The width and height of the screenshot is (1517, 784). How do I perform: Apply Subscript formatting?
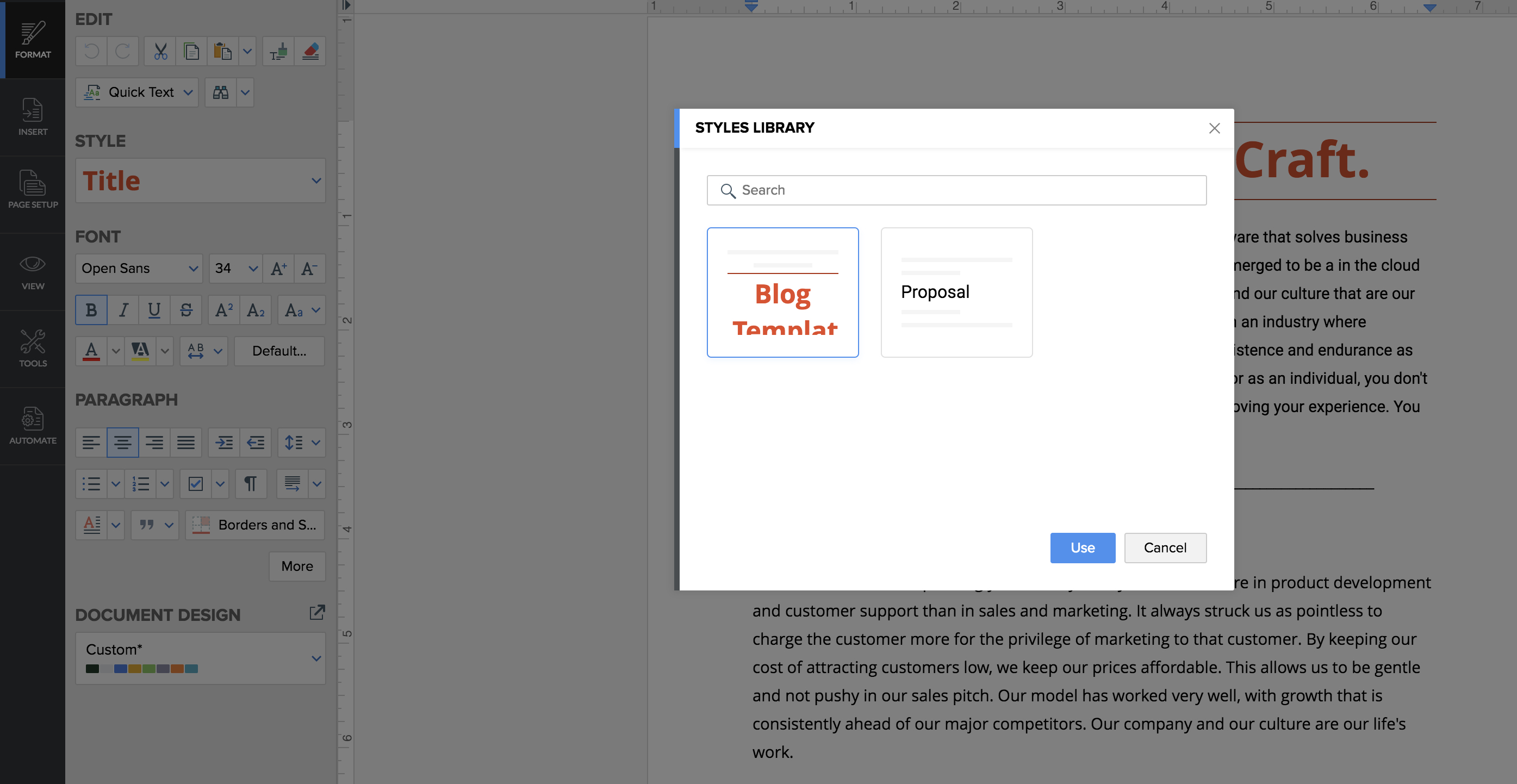[x=256, y=310]
